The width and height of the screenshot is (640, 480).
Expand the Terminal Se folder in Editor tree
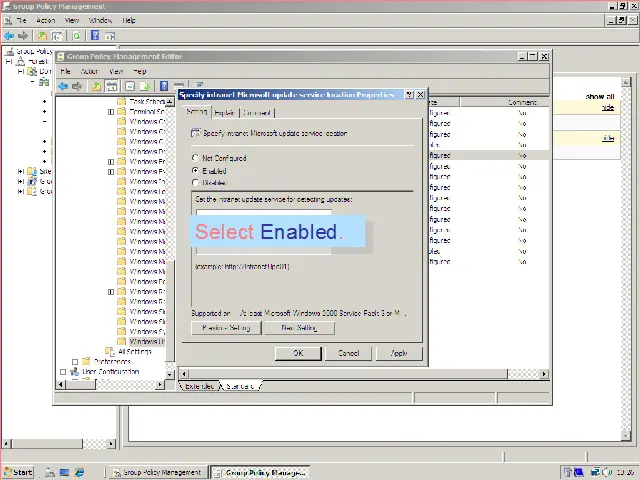click(x=111, y=111)
